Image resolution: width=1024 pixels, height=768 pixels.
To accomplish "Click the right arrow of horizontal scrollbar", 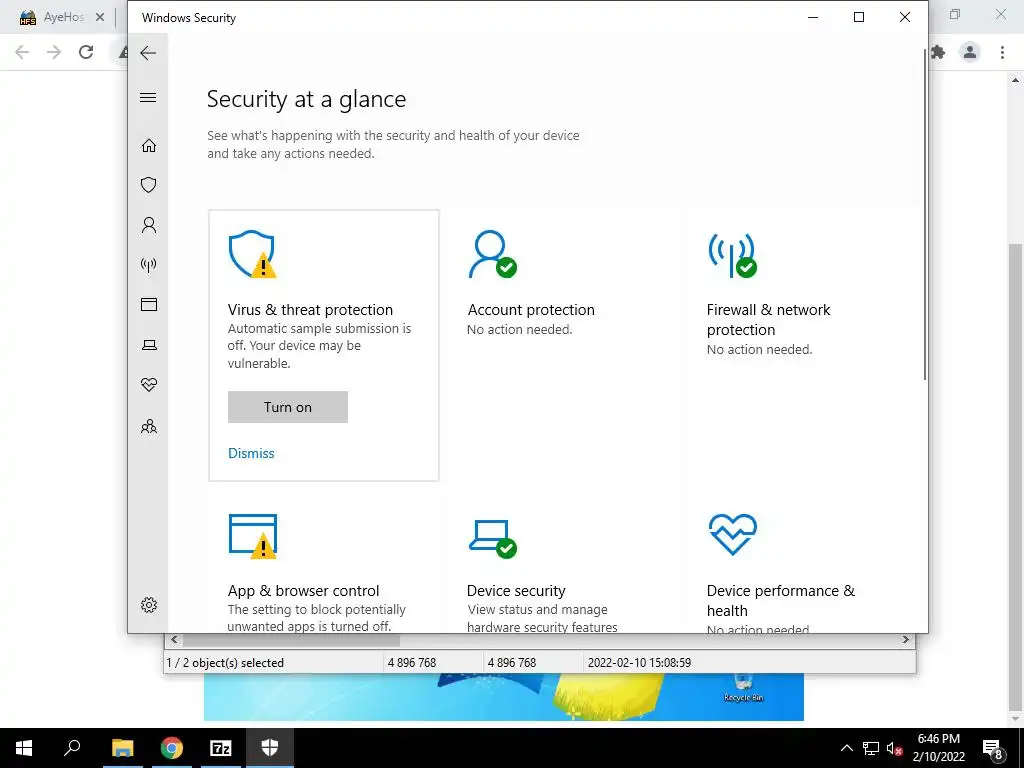I will click(906, 639).
